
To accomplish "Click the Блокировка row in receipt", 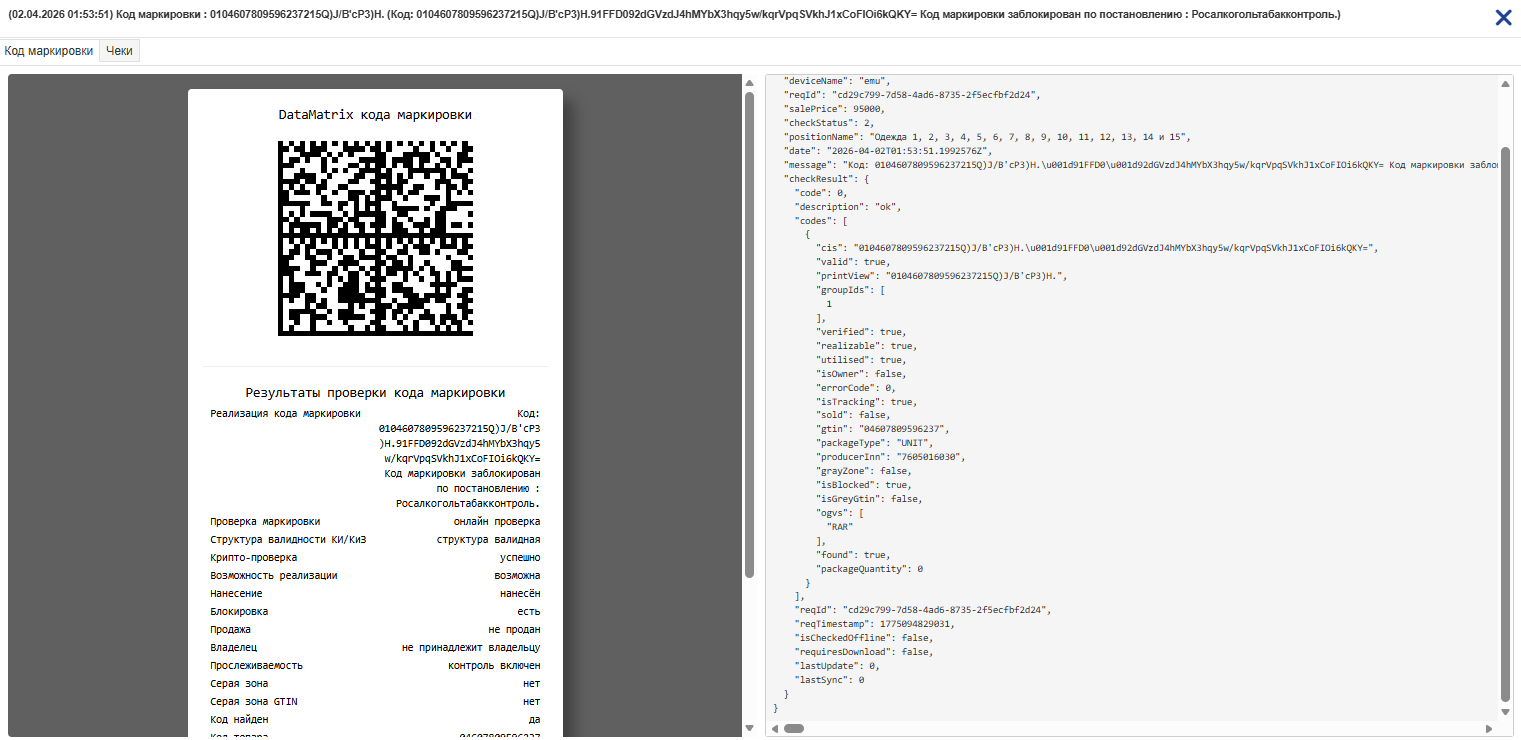I will 375,612.
